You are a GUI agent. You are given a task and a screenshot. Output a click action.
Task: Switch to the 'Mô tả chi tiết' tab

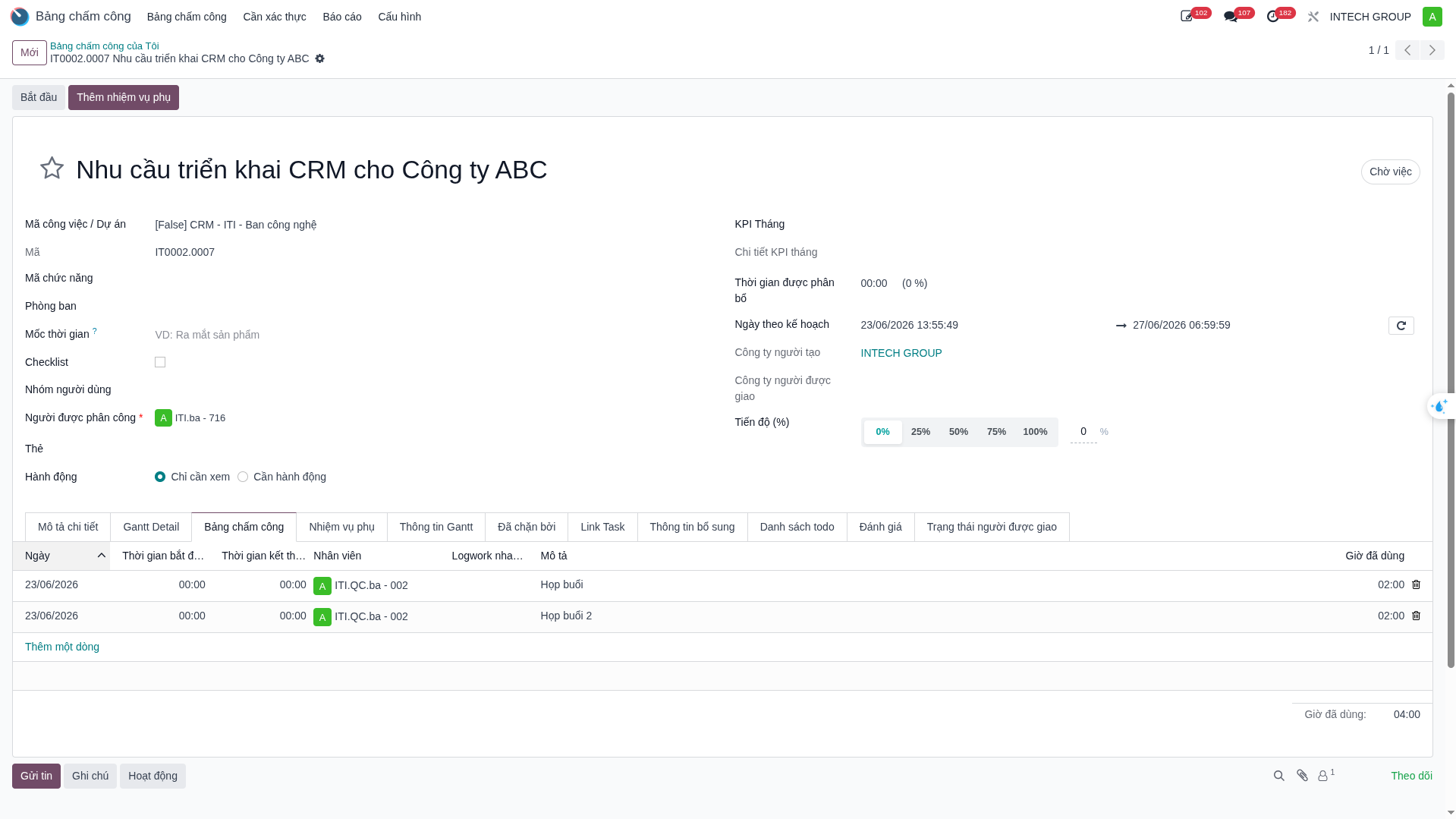(68, 527)
